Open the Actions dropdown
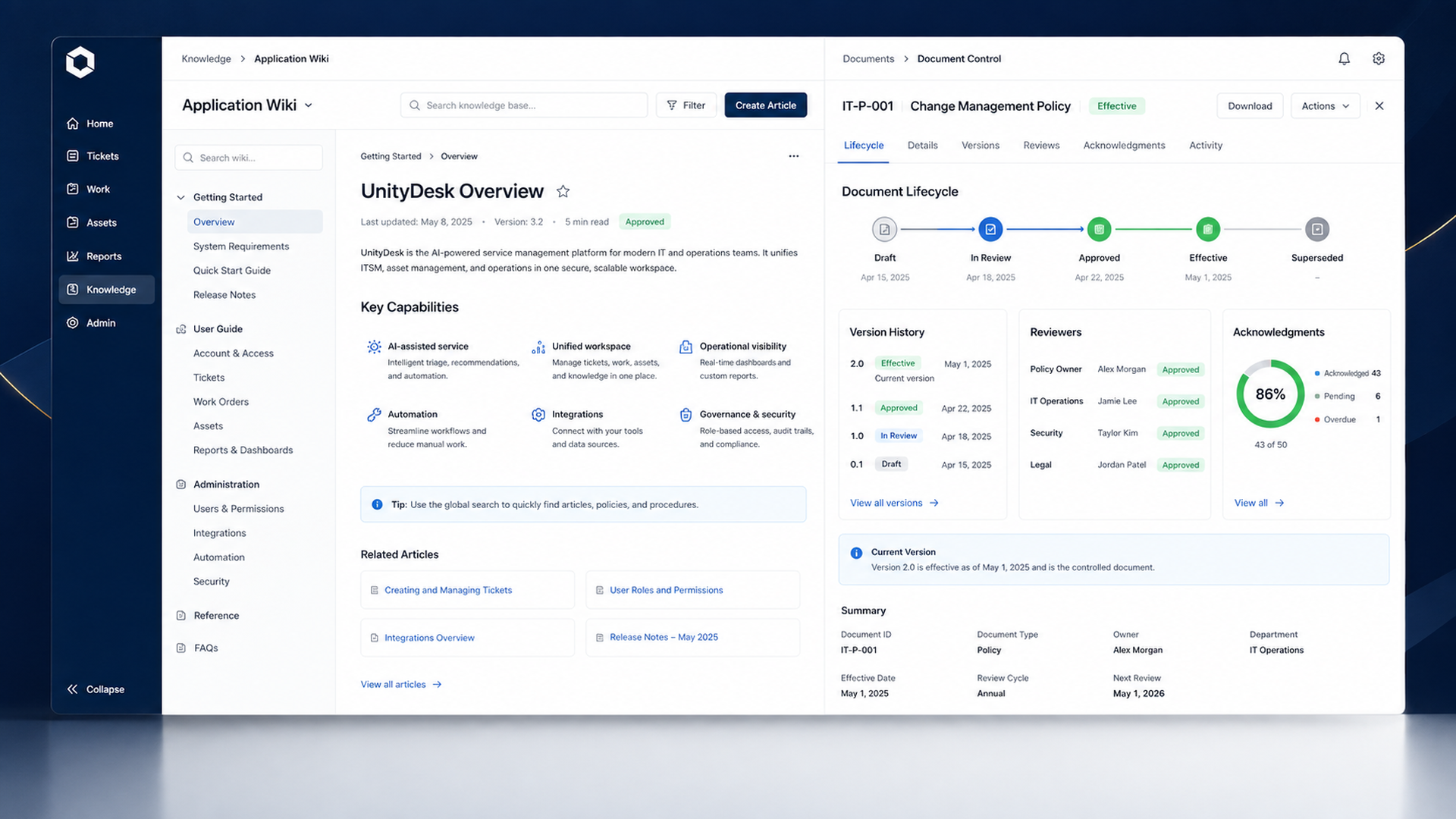 (1325, 106)
